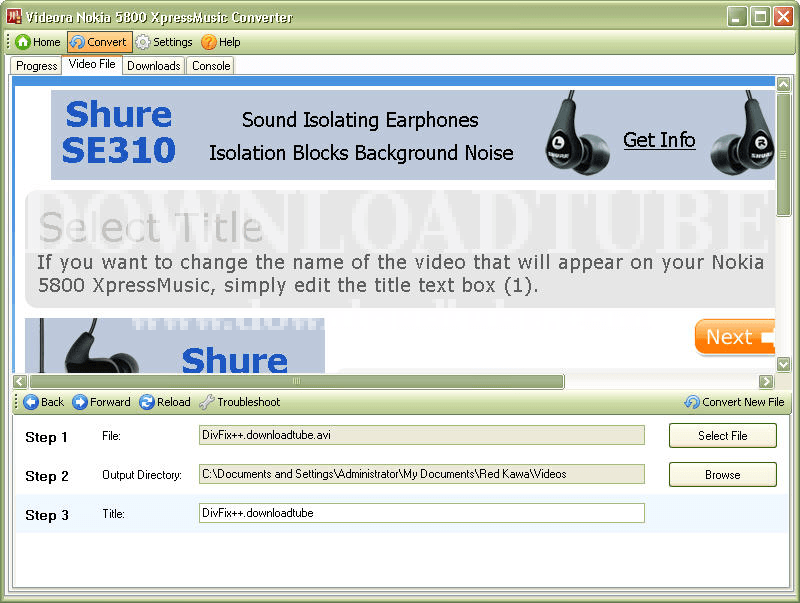Click the Select File button
800x603 pixels.
click(722, 436)
